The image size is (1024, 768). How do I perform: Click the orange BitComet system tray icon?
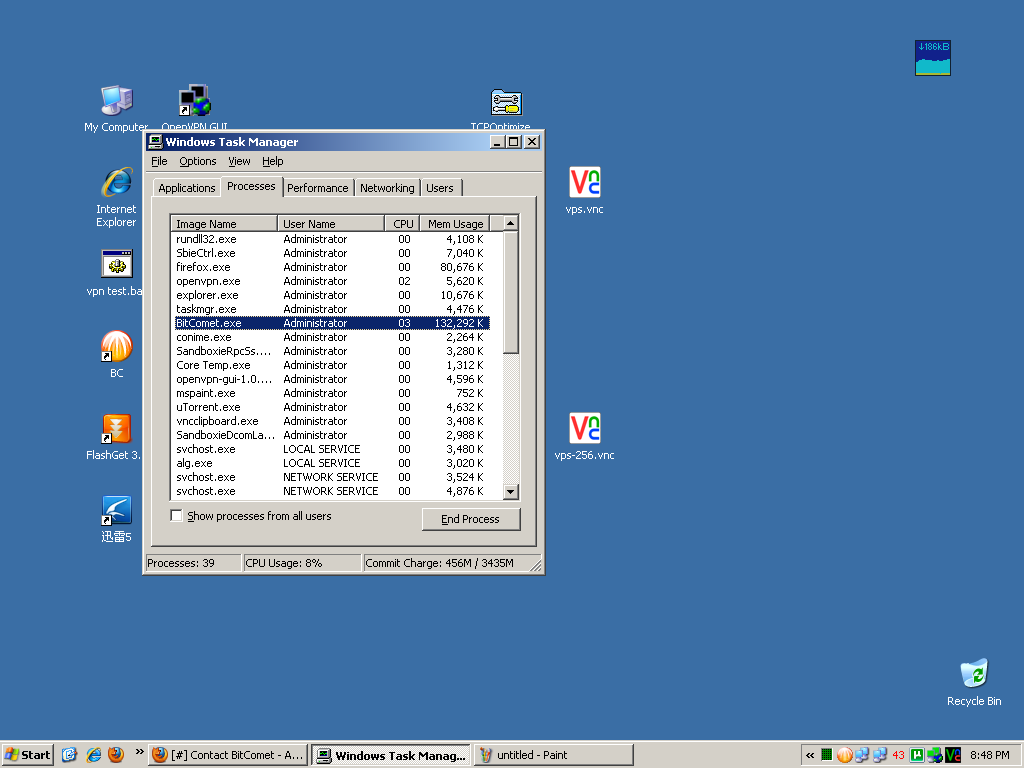[844, 755]
